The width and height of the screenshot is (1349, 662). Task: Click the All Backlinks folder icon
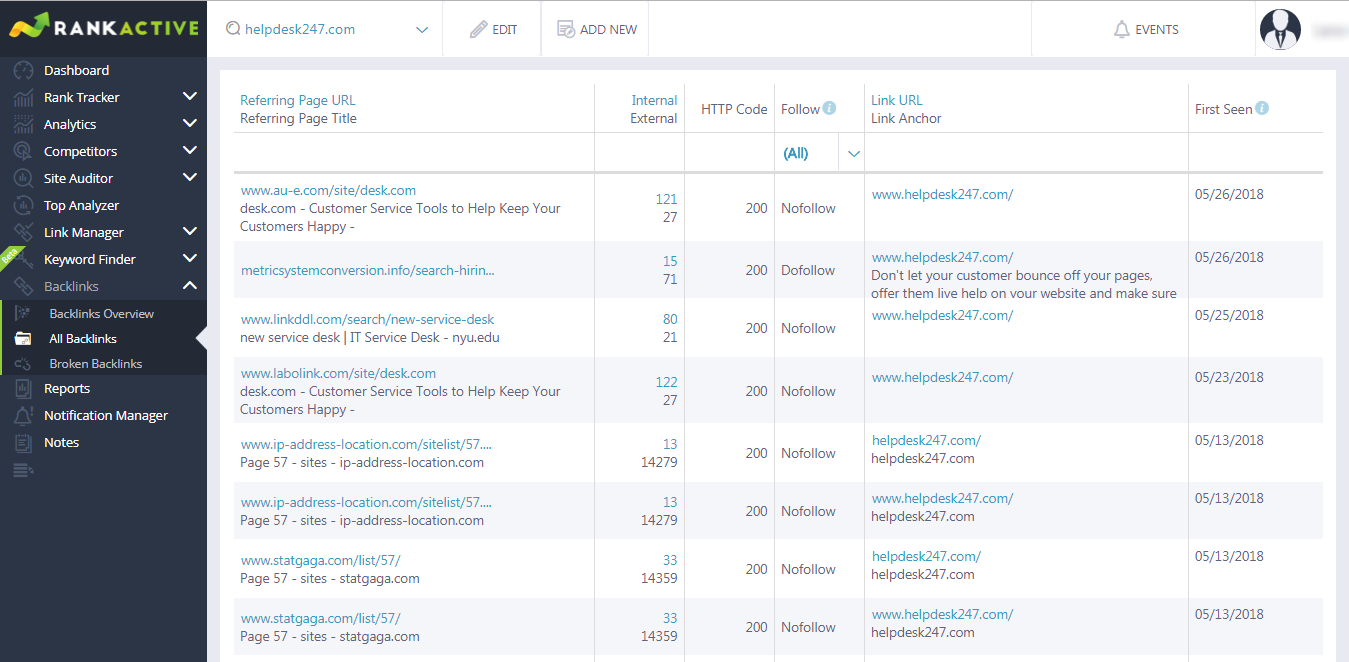[x=23, y=339]
